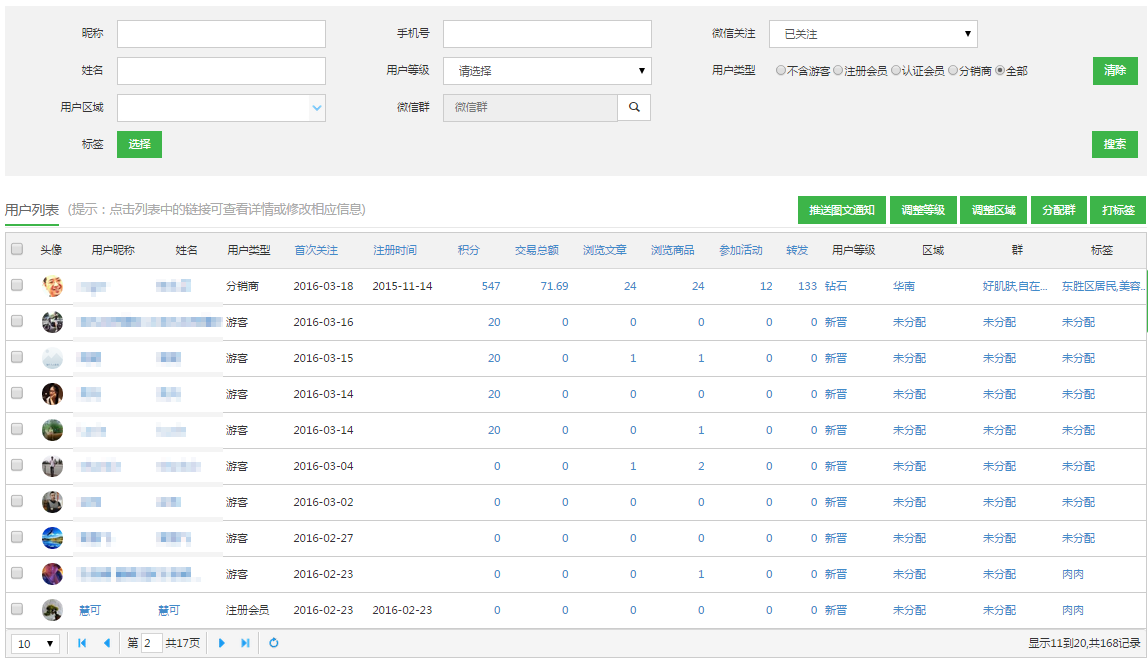
Task: Go to the first page of results
Action: [x=82, y=643]
